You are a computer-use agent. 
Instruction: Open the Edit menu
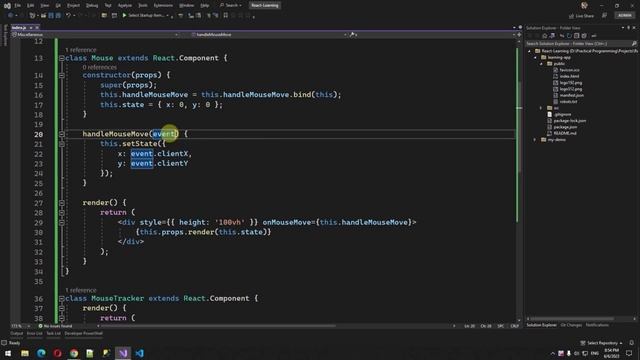click(31, 6)
